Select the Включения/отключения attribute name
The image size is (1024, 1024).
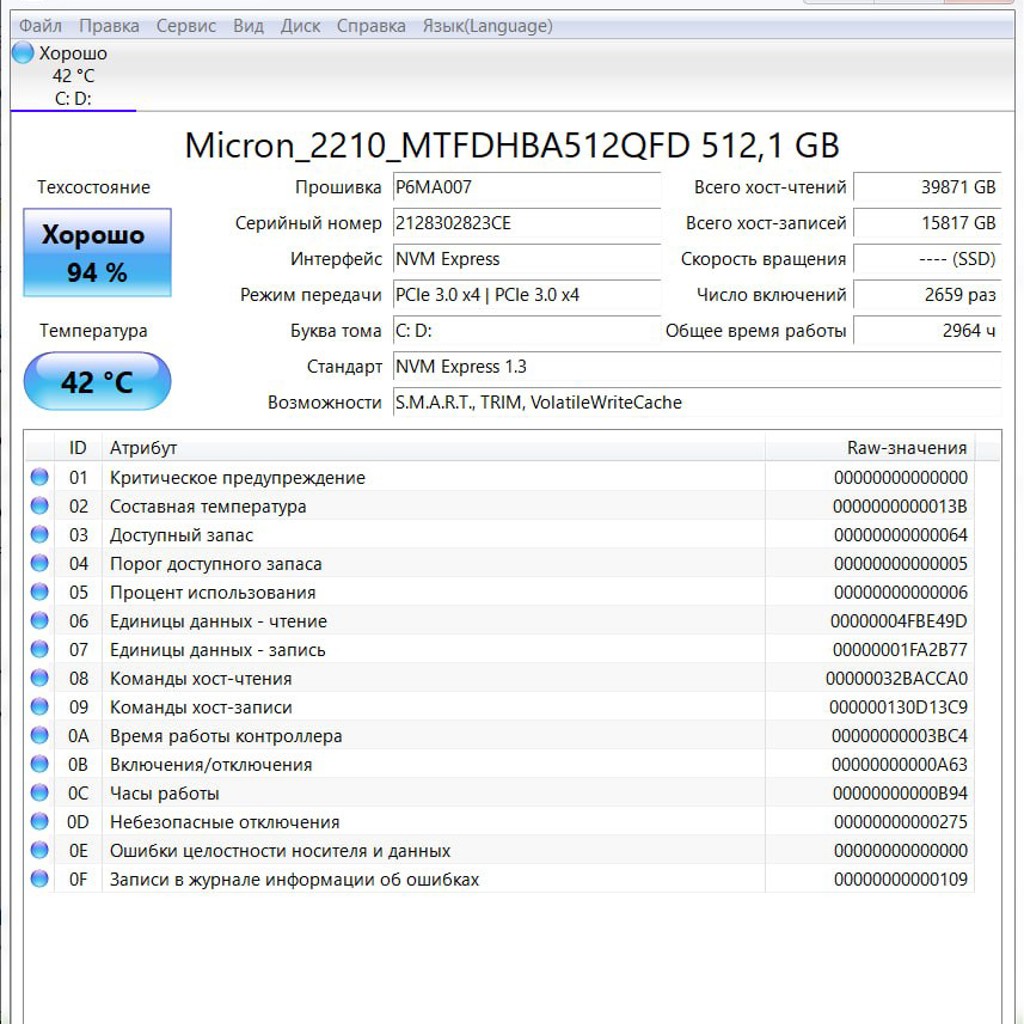211,765
